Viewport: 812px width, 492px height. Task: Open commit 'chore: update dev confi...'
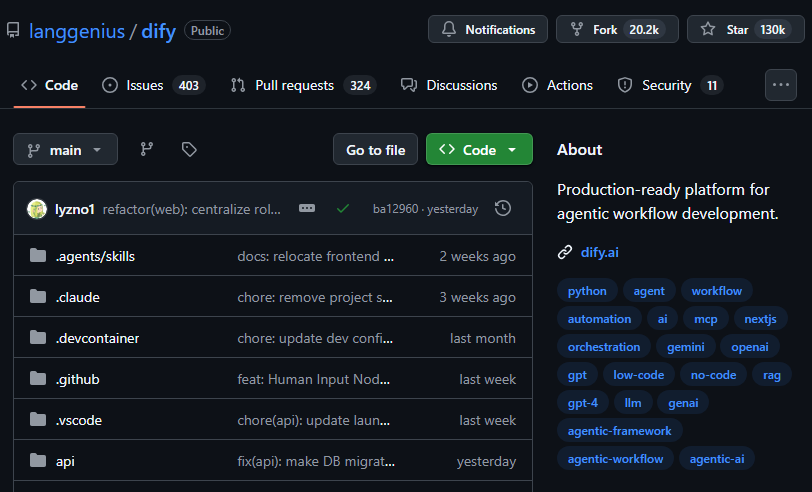point(315,338)
